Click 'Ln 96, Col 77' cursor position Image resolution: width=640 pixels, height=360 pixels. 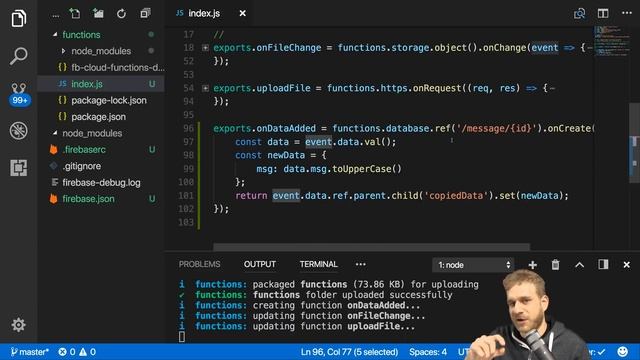pos(349,352)
